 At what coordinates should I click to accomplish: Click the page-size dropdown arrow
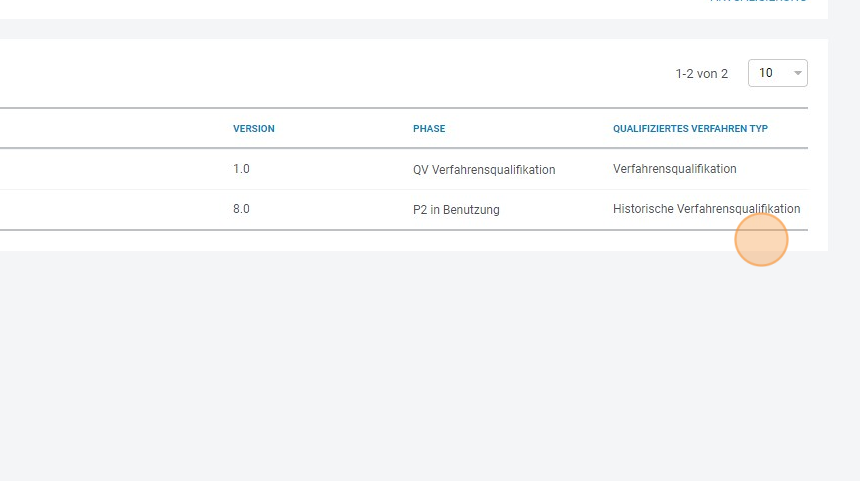point(797,73)
